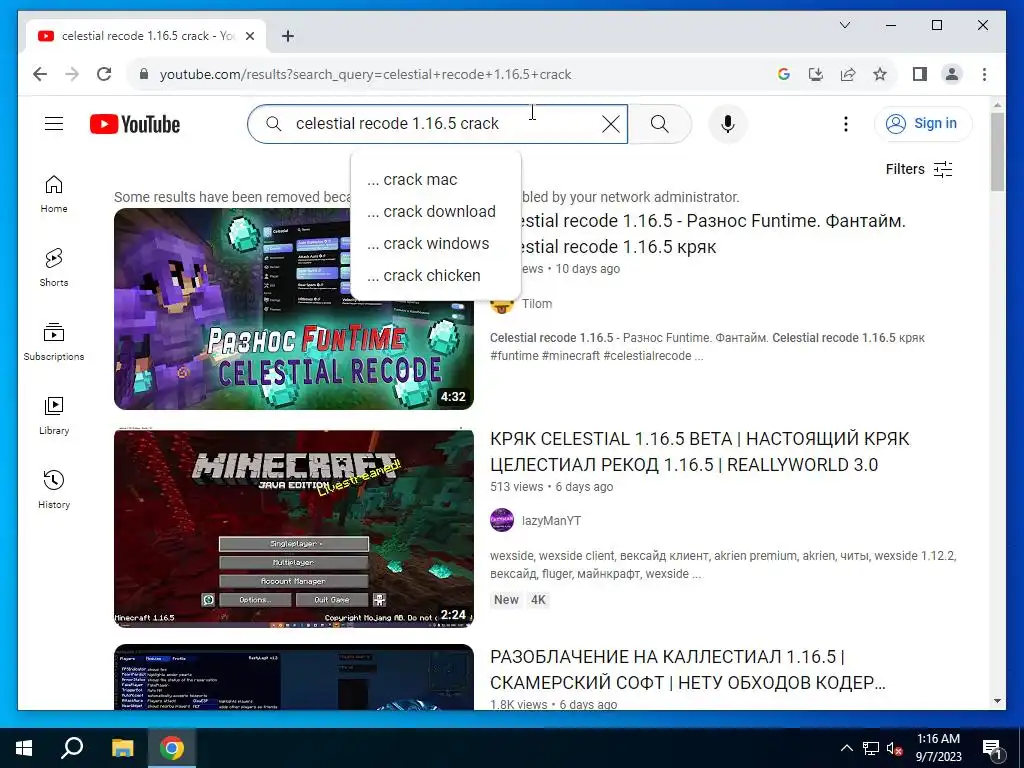Viewport: 1024px width, 768px height.
Task: Open the lazyManYT channel avatar
Action: click(x=502, y=520)
